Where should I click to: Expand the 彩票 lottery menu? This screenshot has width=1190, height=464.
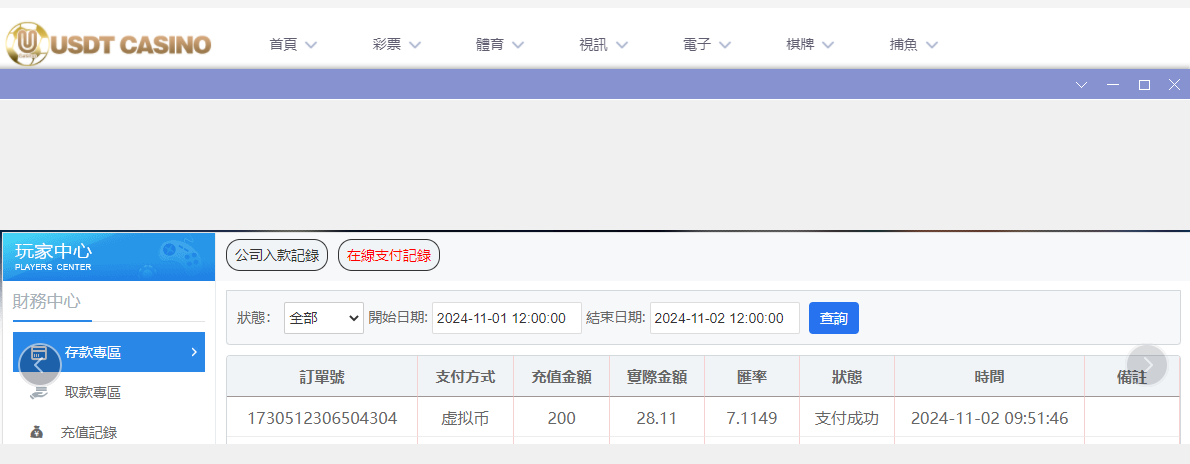(396, 44)
